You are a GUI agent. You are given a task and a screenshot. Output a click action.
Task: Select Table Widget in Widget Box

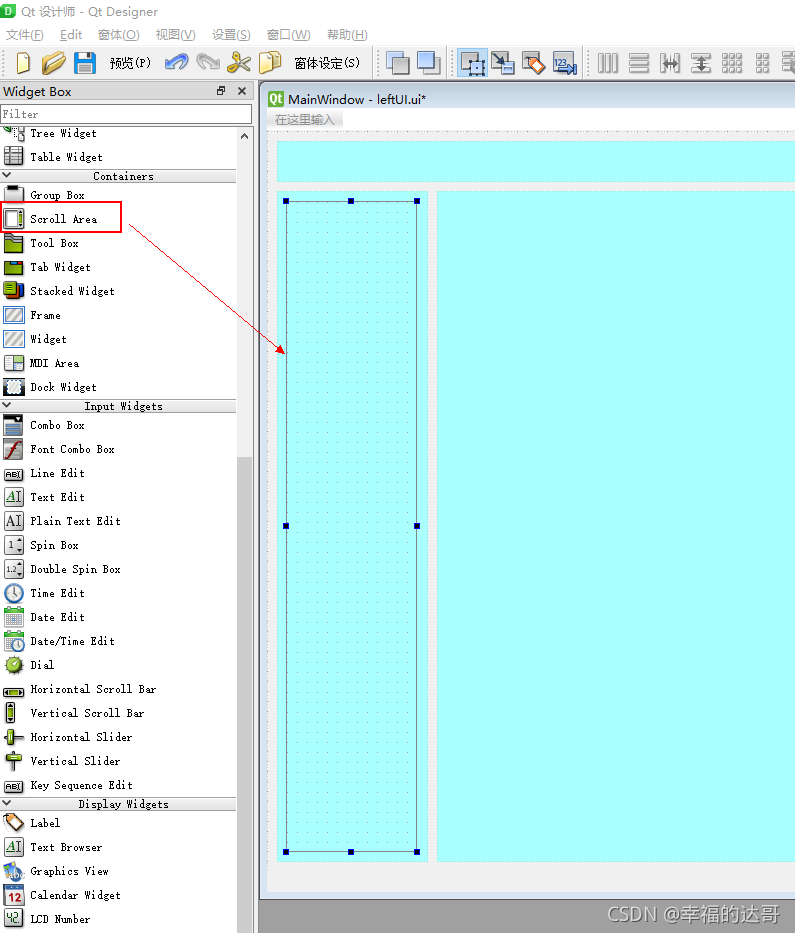click(x=66, y=157)
